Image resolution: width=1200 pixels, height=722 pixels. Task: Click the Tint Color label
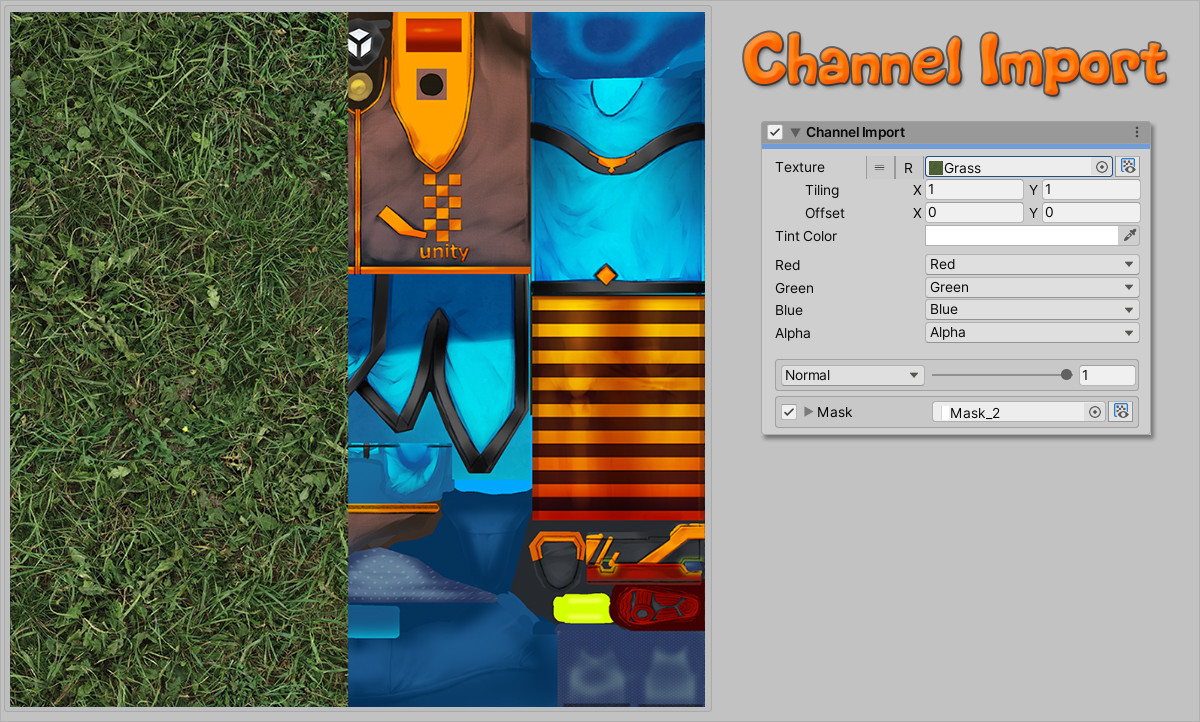point(806,236)
